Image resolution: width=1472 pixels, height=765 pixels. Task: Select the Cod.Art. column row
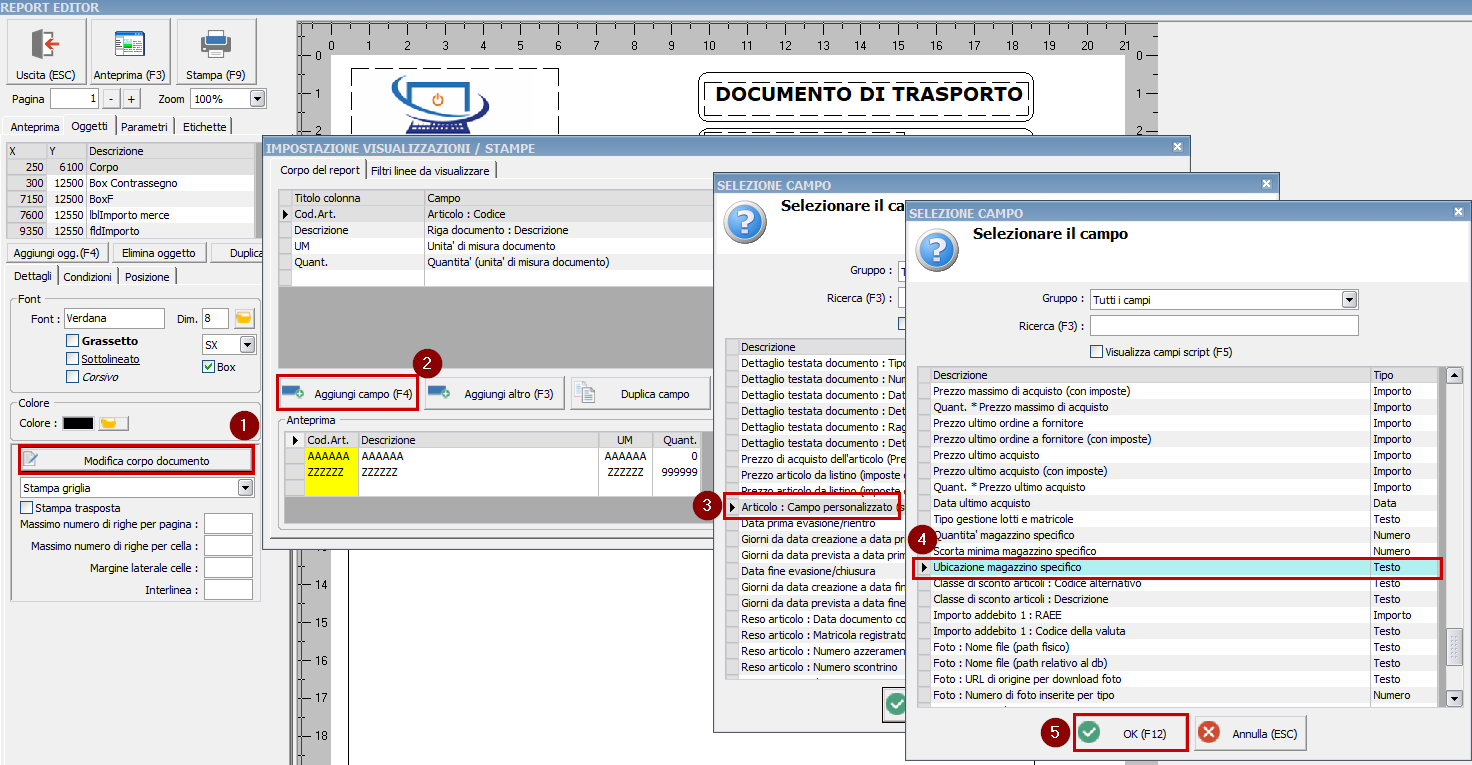click(x=495, y=214)
